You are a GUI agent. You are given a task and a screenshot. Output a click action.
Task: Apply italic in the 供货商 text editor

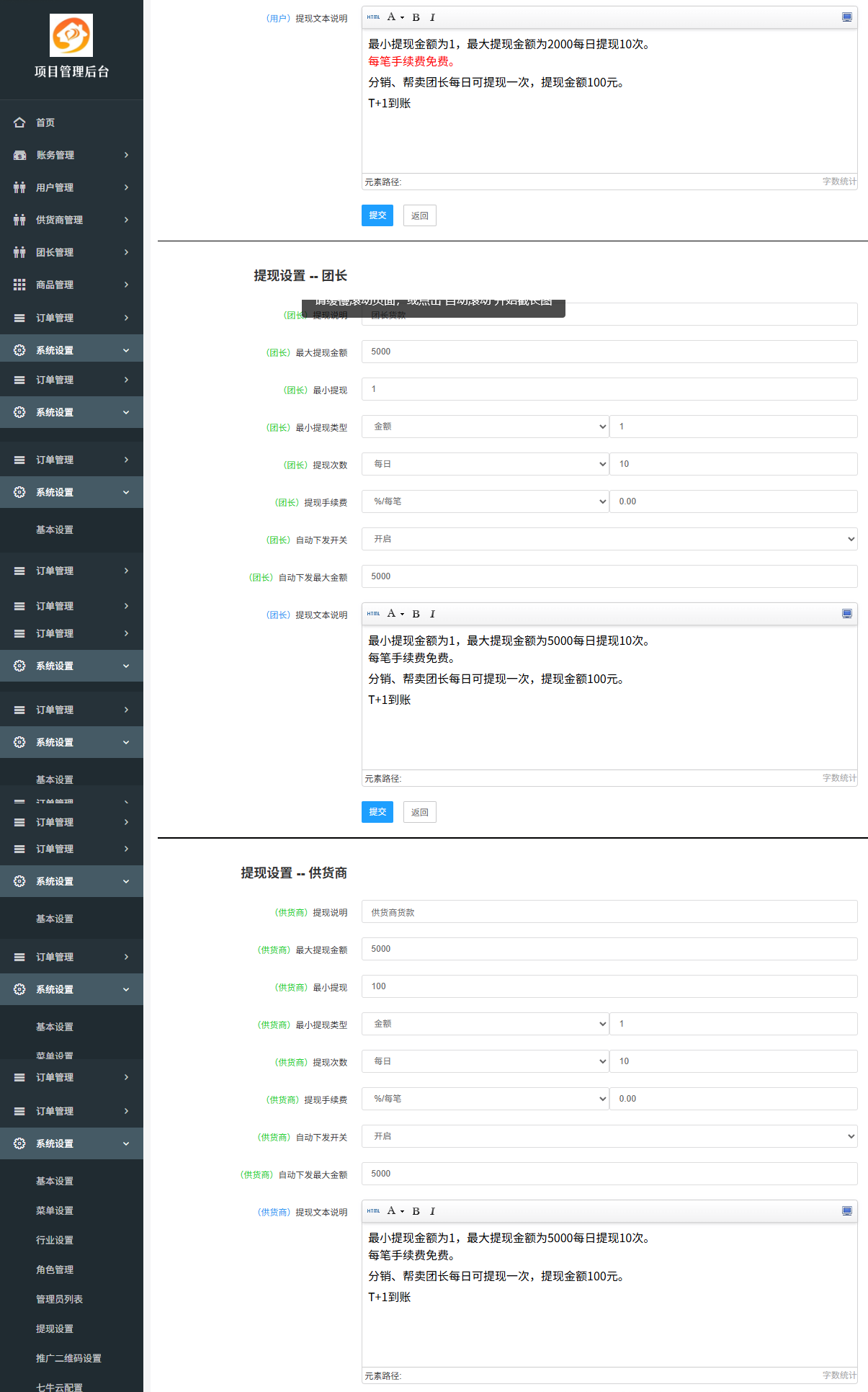point(432,1211)
